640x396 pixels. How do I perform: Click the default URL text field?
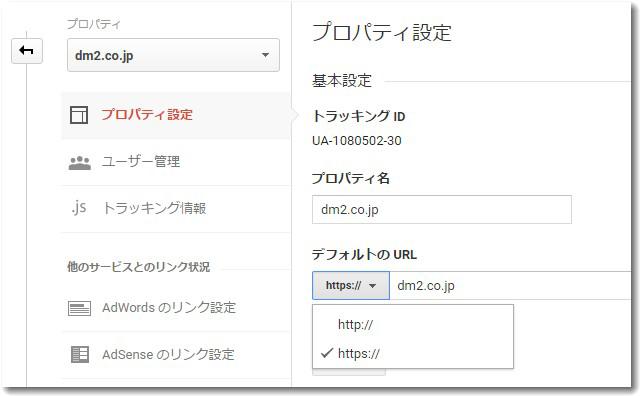(x=510, y=285)
